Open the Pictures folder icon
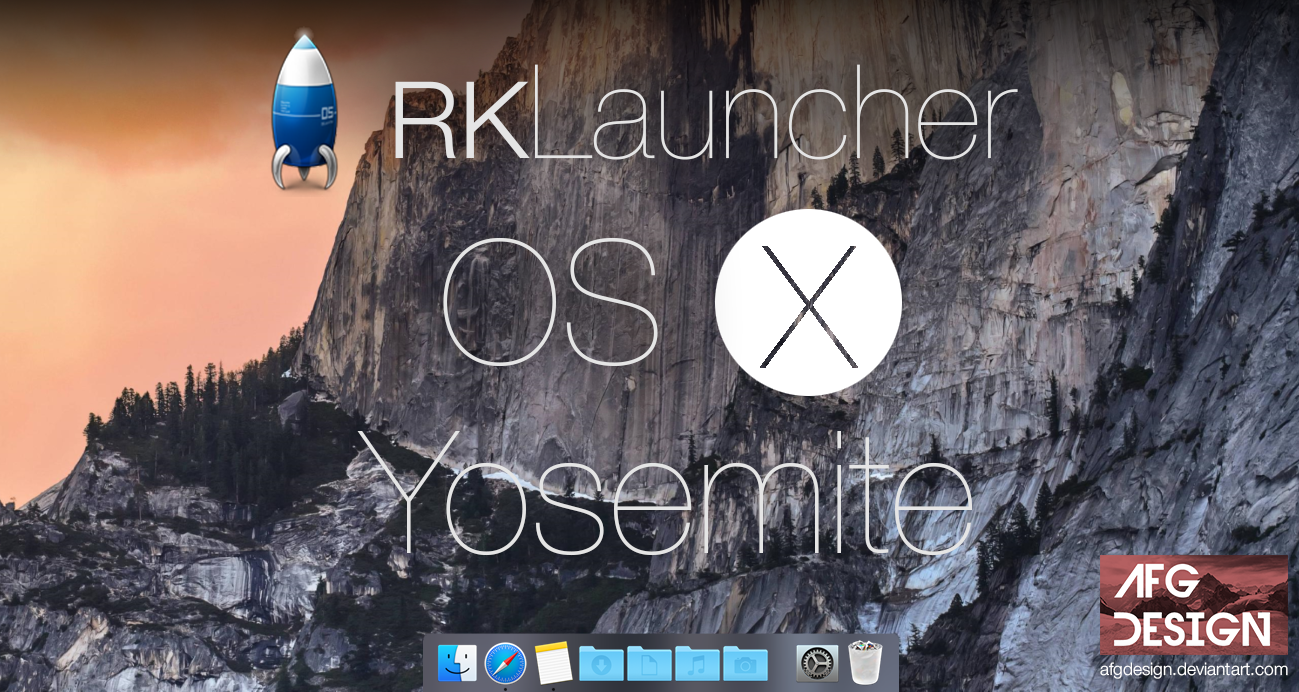 click(x=747, y=662)
